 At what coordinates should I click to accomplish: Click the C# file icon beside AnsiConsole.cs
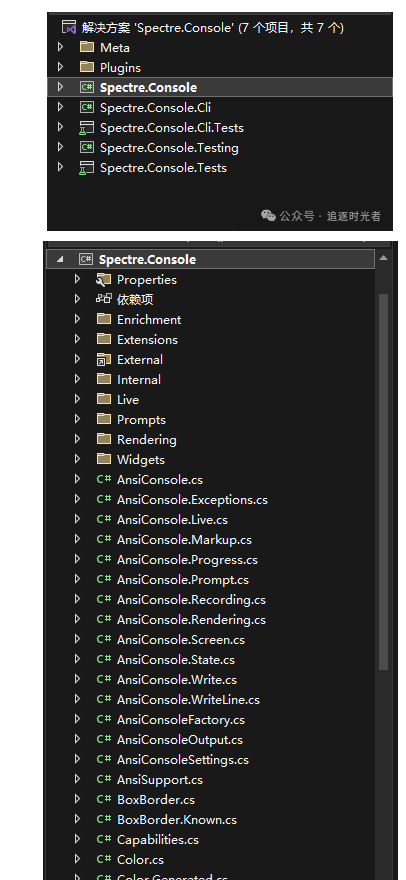103,479
